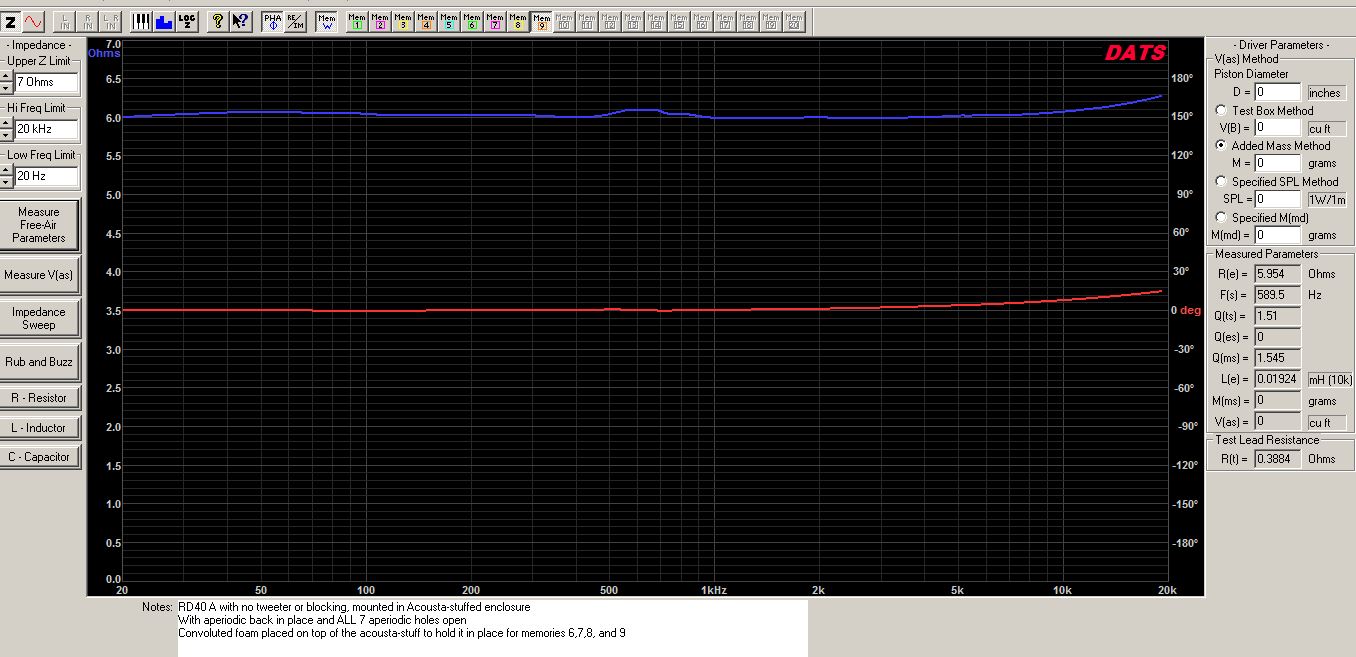Select the red sine wave signal icon
Viewport: 1356px width, 657px height.
tap(34, 21)
